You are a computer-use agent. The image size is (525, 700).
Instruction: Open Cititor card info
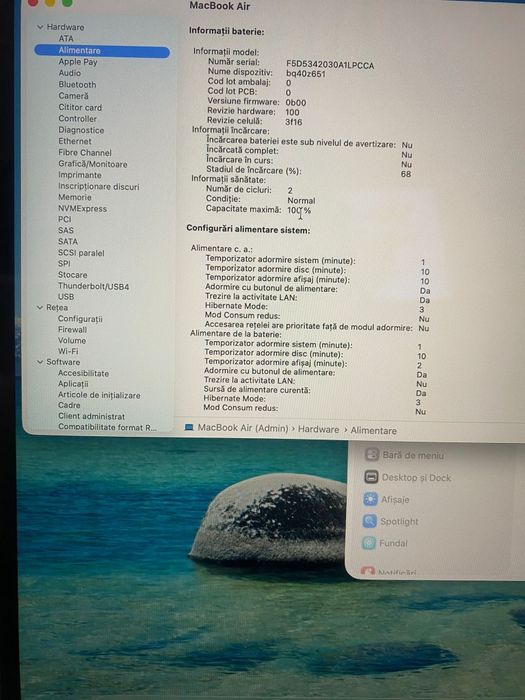point(80,108)
